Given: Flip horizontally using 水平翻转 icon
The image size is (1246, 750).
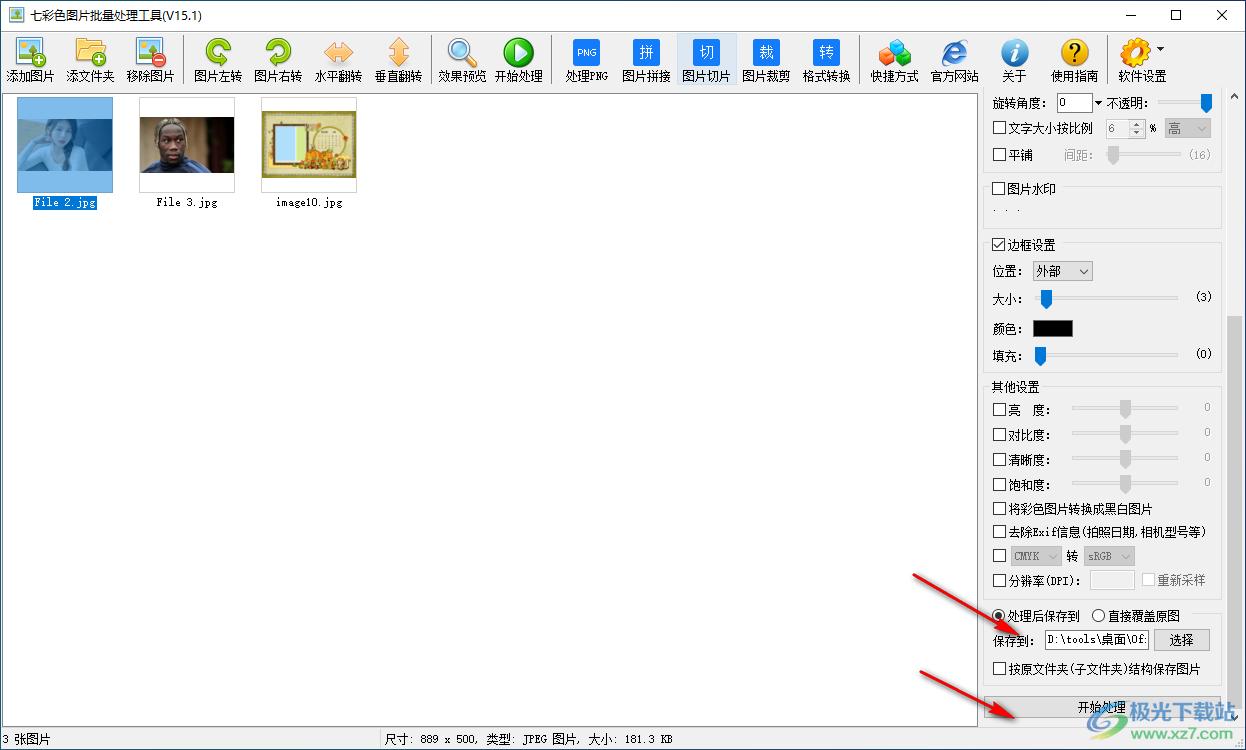Looking at the screenshot, I should [338, 54].
